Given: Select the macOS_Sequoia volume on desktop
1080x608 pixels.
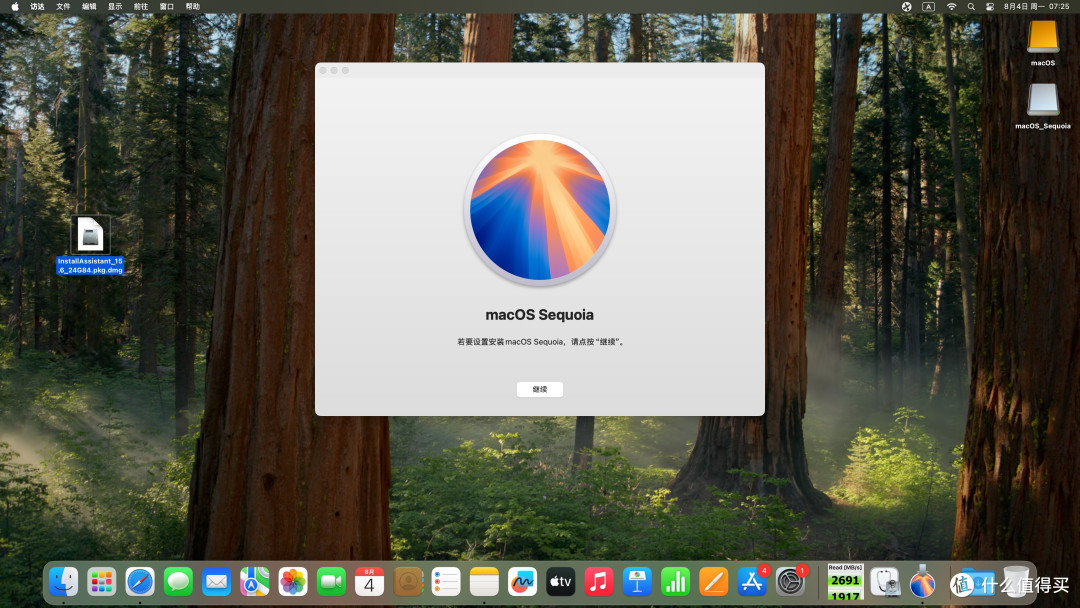Looking at the screenshot, I should coord(1043,107).
